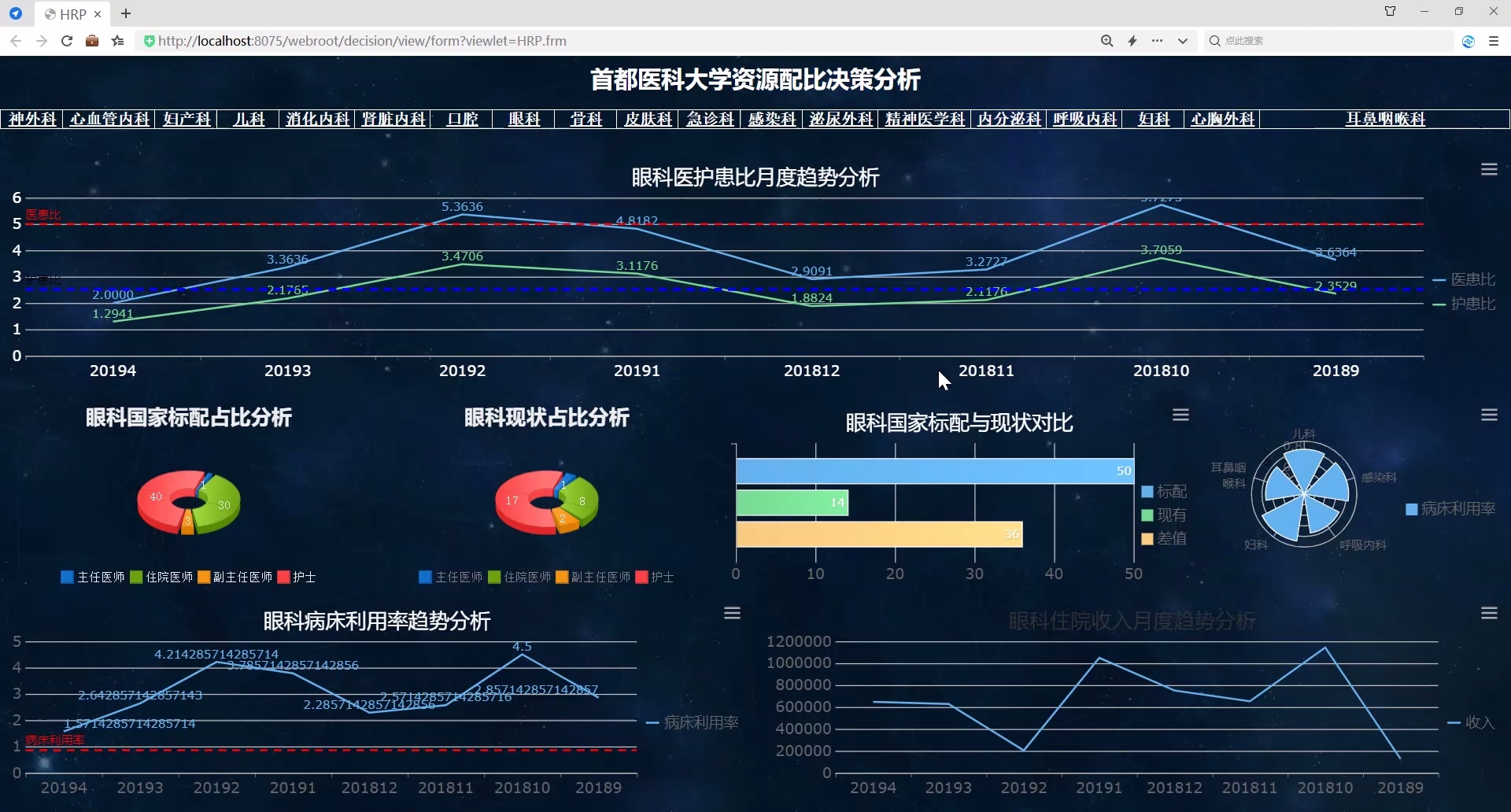
Task: Click the favorites star icon in the toolbar
Action: (x=117, y=41)
